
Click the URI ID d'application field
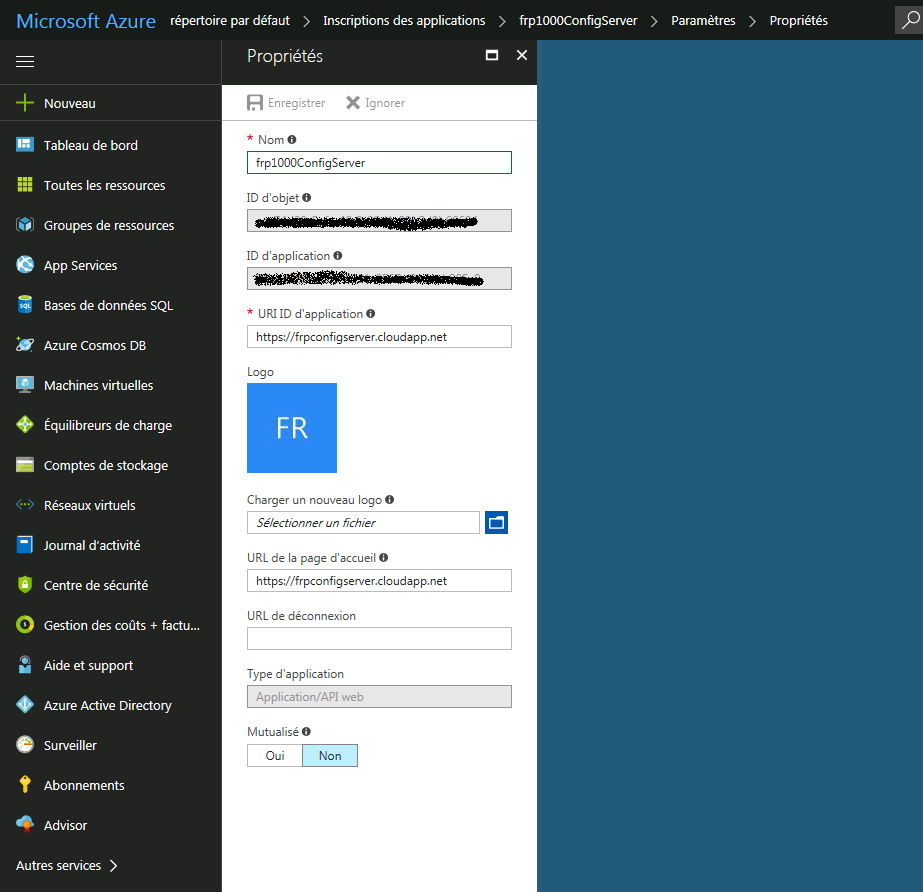coord(379,337)
